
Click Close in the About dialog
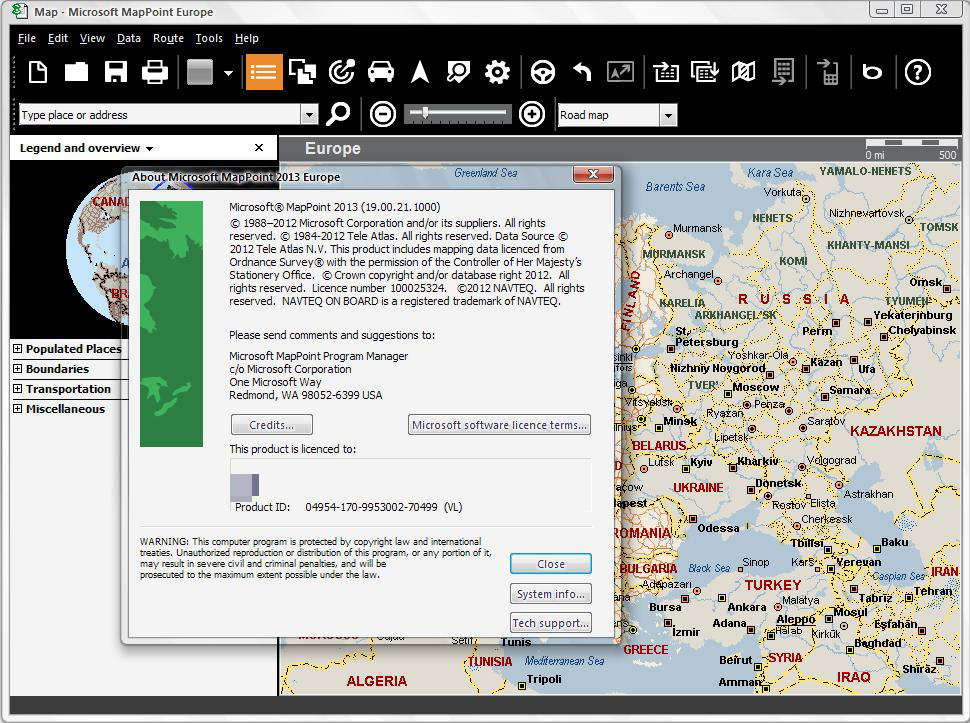(551, 564)
